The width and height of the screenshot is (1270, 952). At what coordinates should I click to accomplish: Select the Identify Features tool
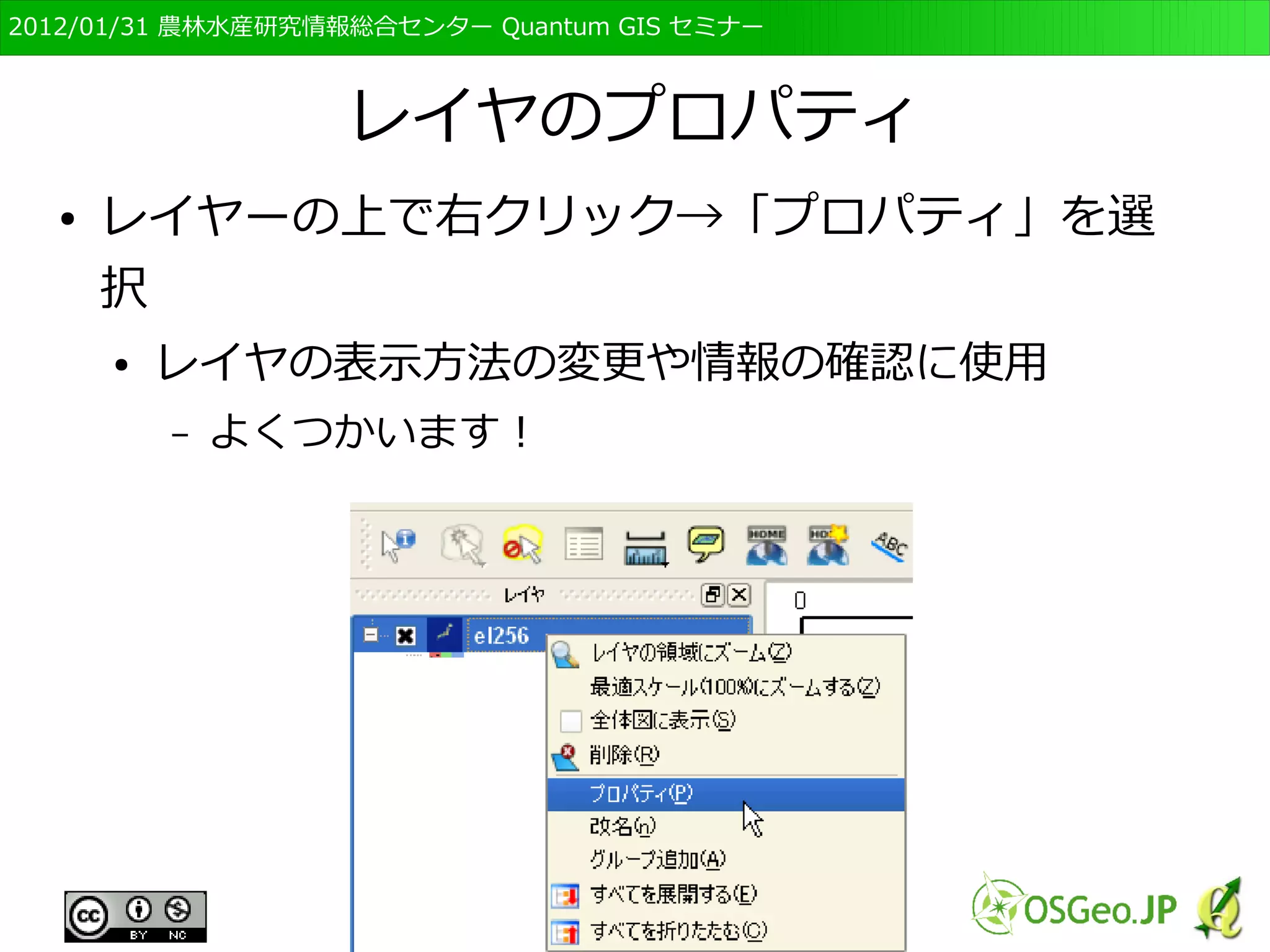[397, 545]
